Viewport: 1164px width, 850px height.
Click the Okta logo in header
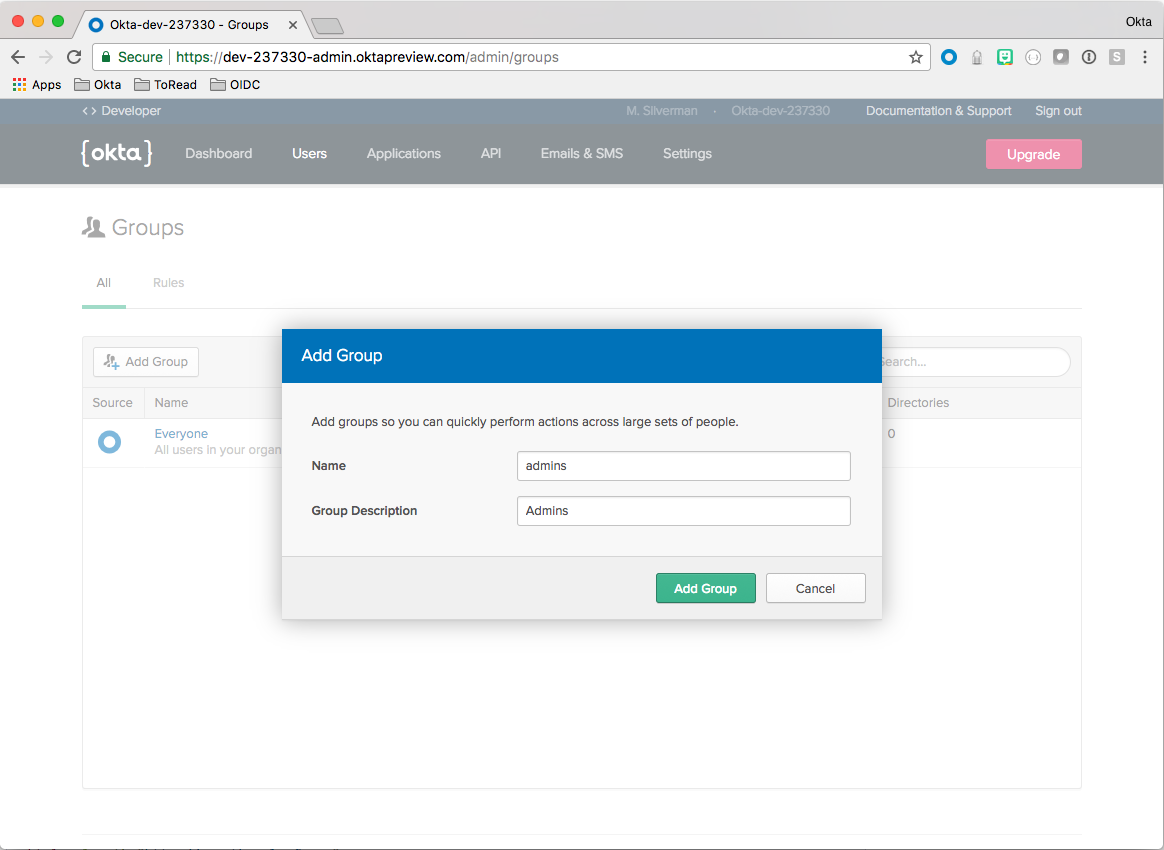[x=116, y=153]
